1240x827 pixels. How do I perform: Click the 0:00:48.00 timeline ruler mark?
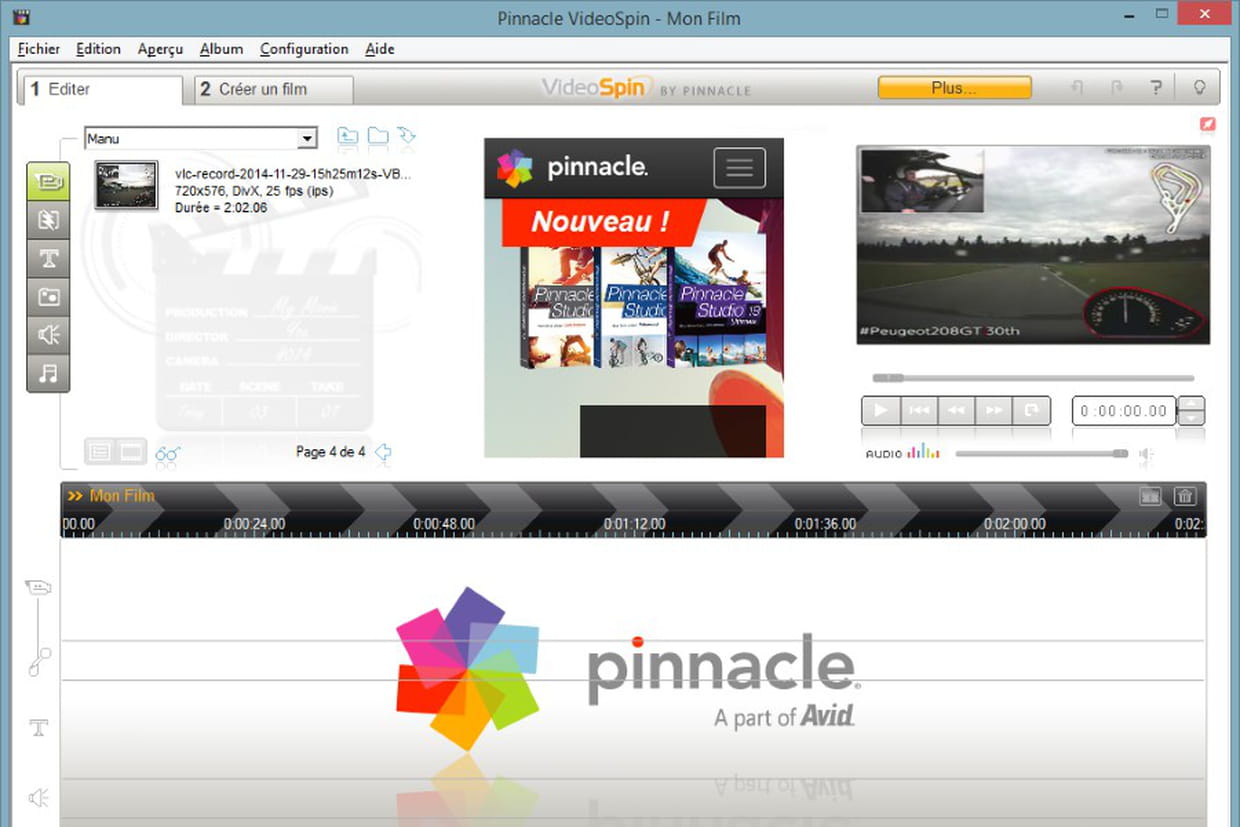444,524
